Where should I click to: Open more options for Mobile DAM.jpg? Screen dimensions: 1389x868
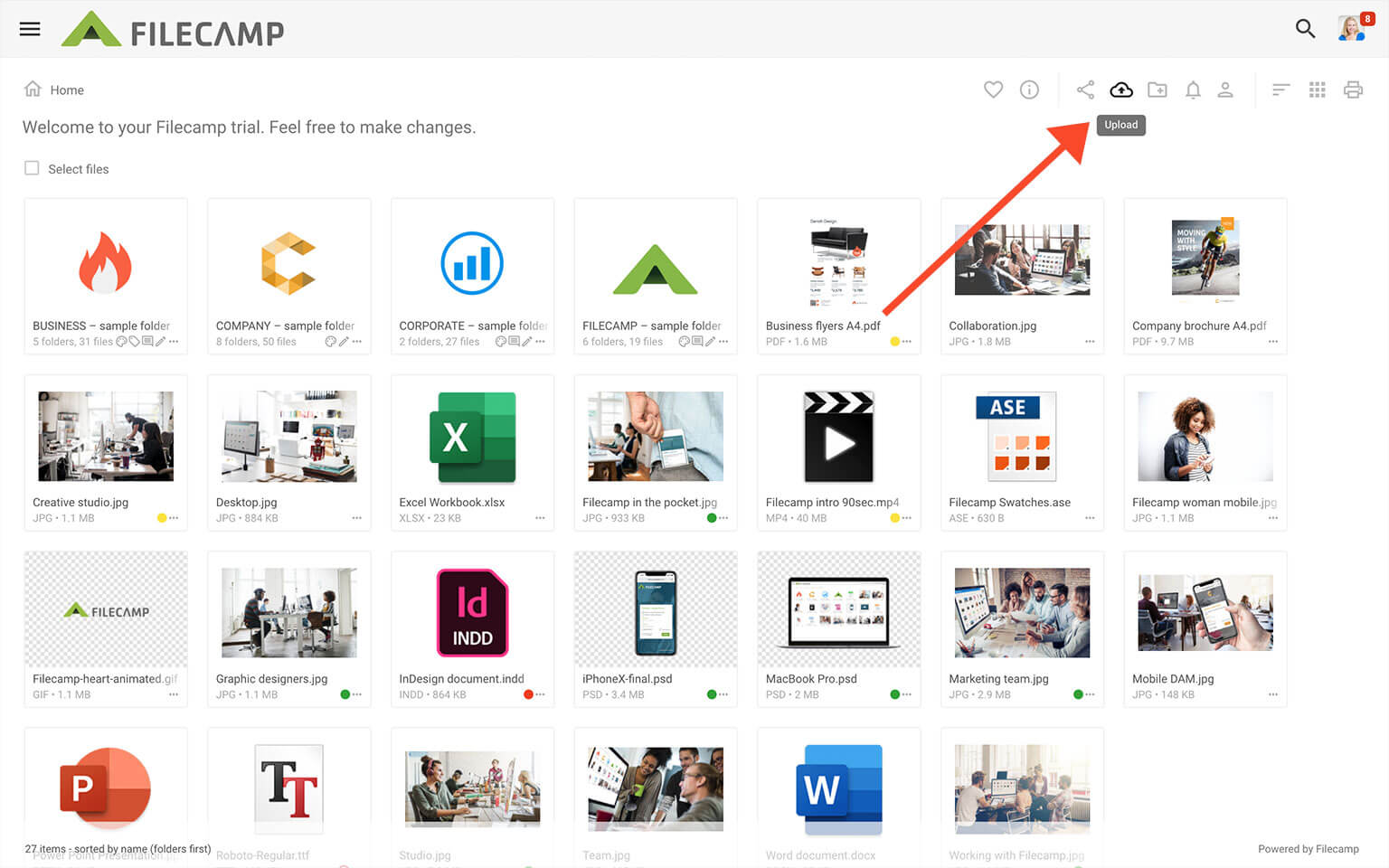(1273, 694)
